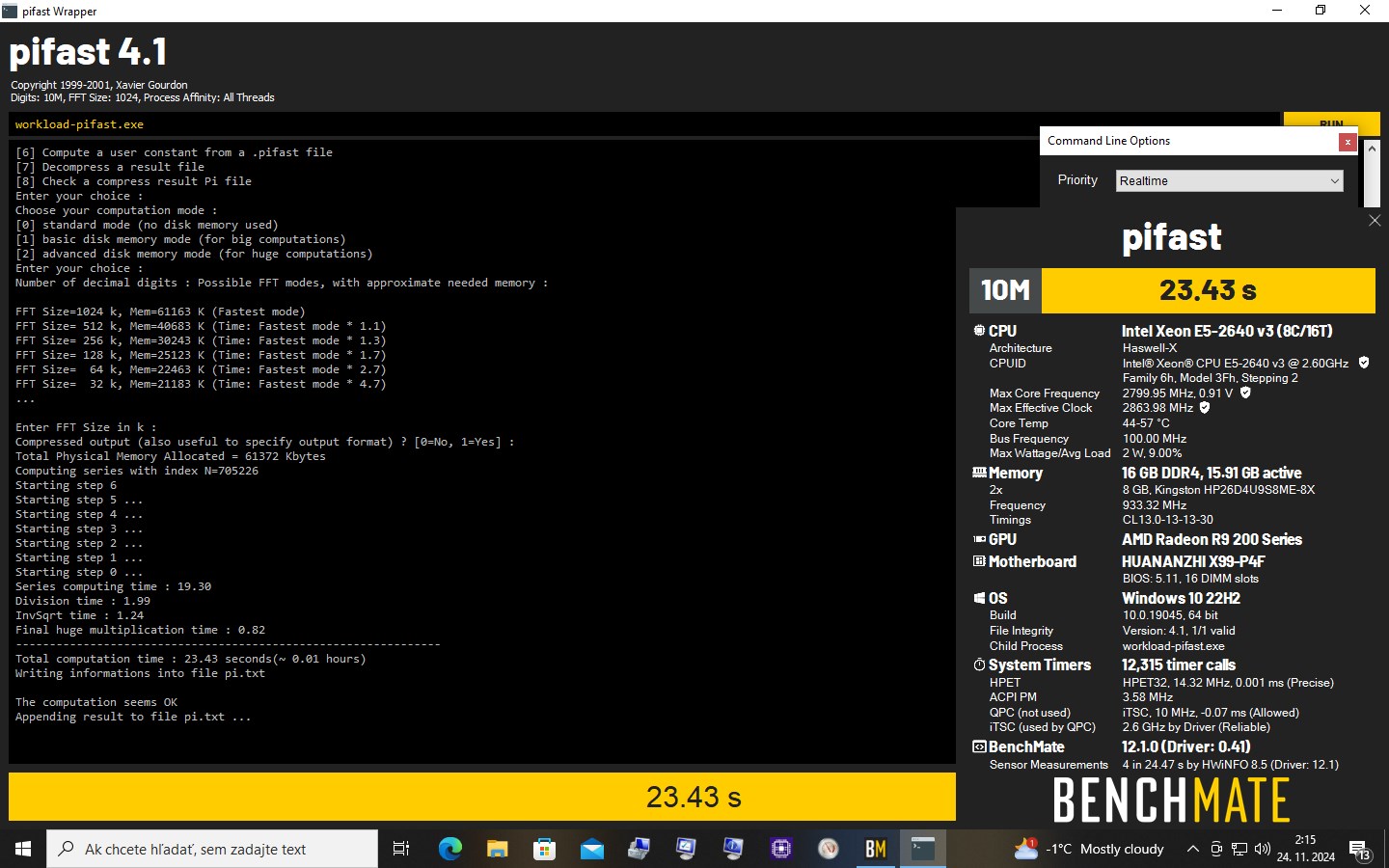Click 'Total computation time : 23.43 seconds' line
The width and height of the screenshot is (1389, 868).
coord(191,659)
